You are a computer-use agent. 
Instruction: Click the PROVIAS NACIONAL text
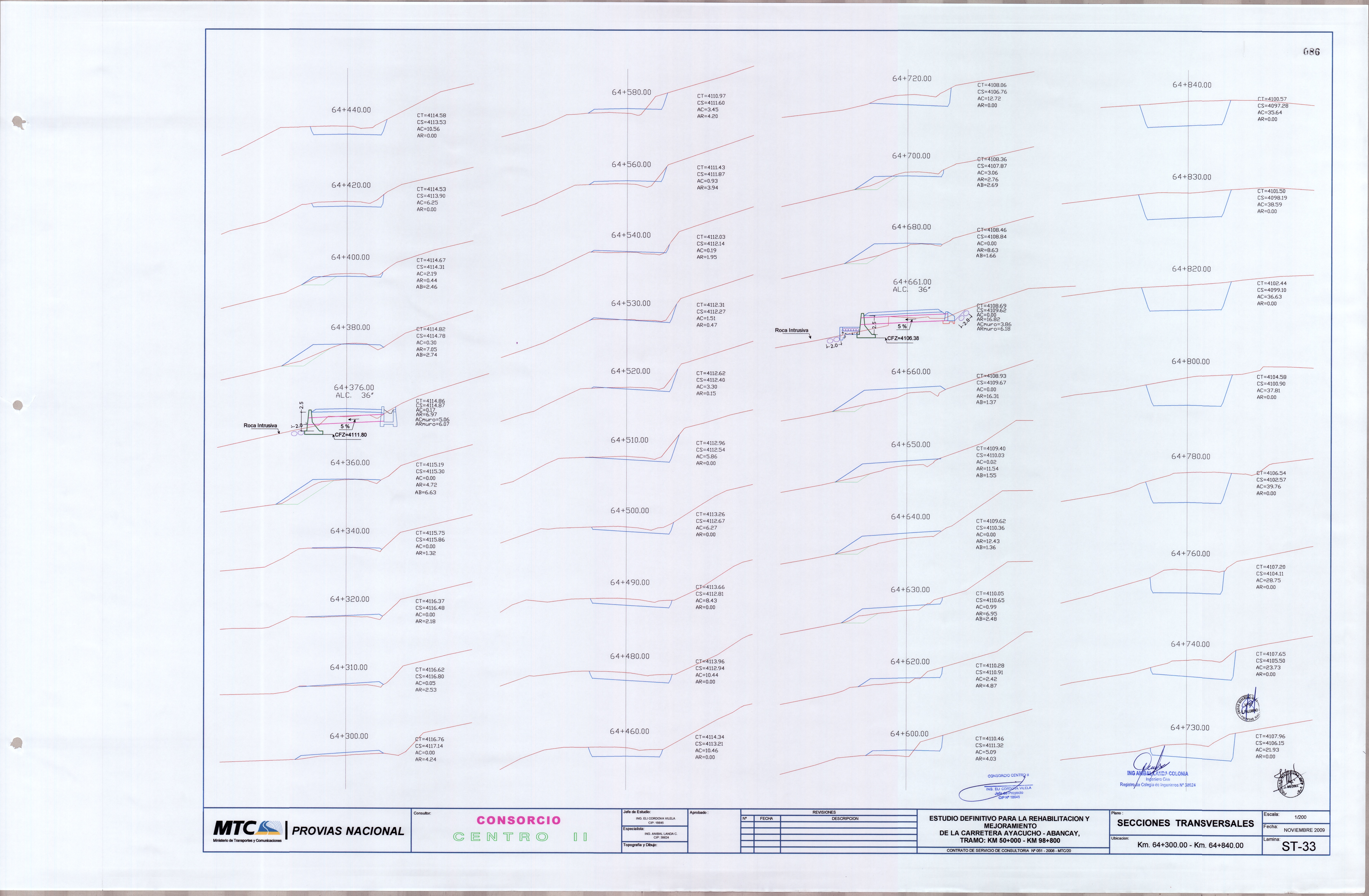[x=348, y=831]
